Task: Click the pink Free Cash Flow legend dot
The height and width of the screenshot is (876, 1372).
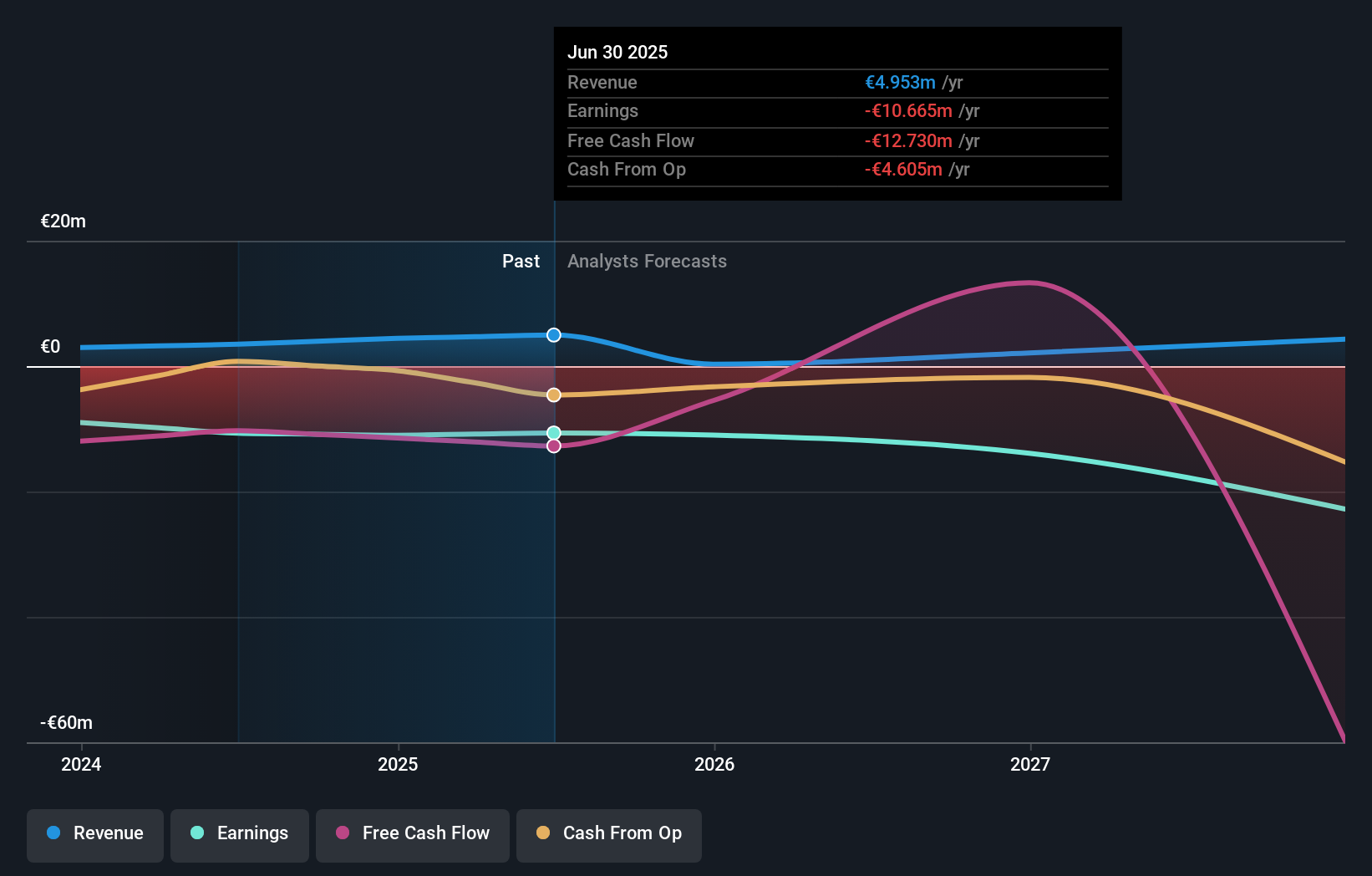Action: [x=341, y=833]
